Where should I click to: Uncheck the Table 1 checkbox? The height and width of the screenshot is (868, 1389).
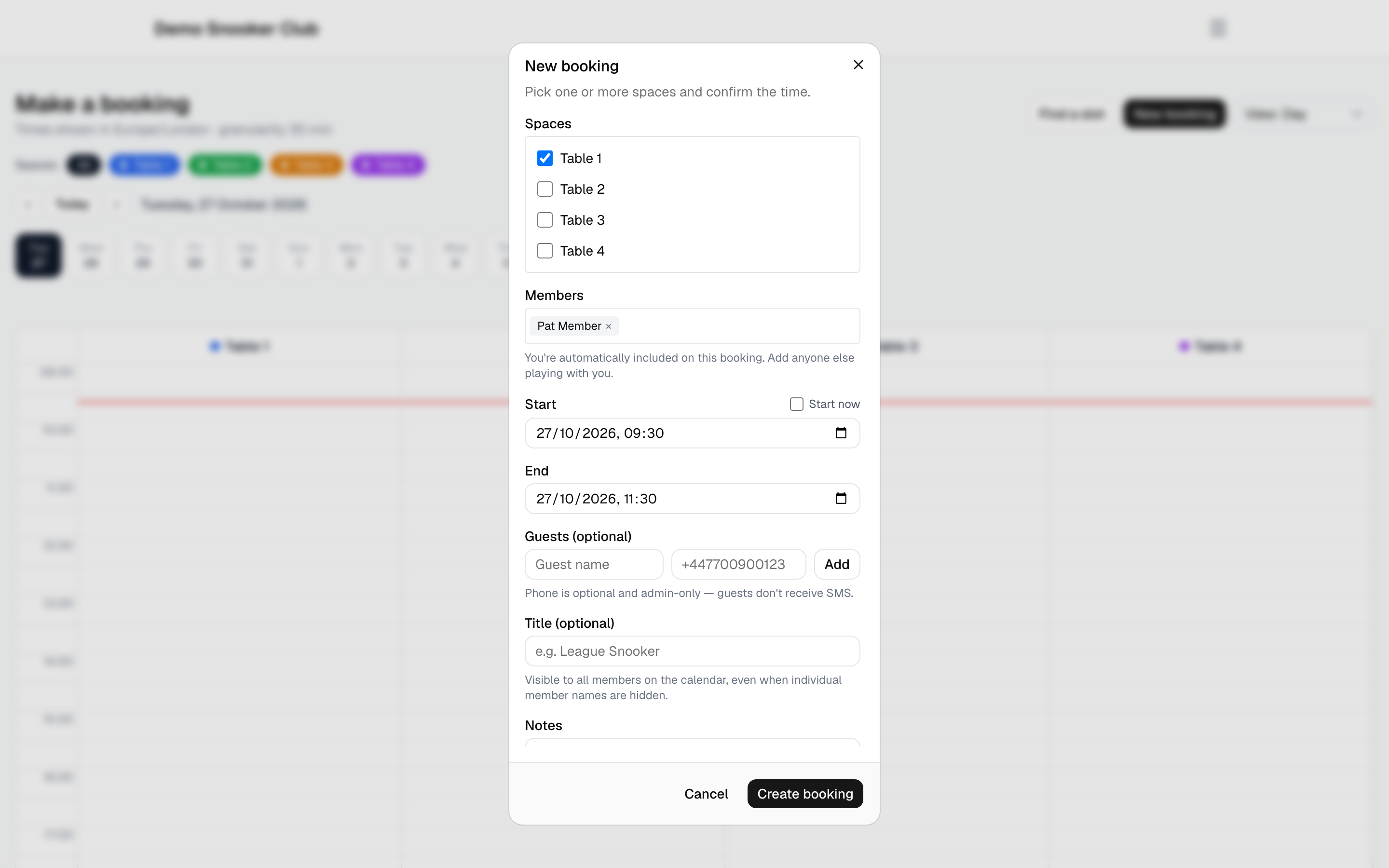545,158
